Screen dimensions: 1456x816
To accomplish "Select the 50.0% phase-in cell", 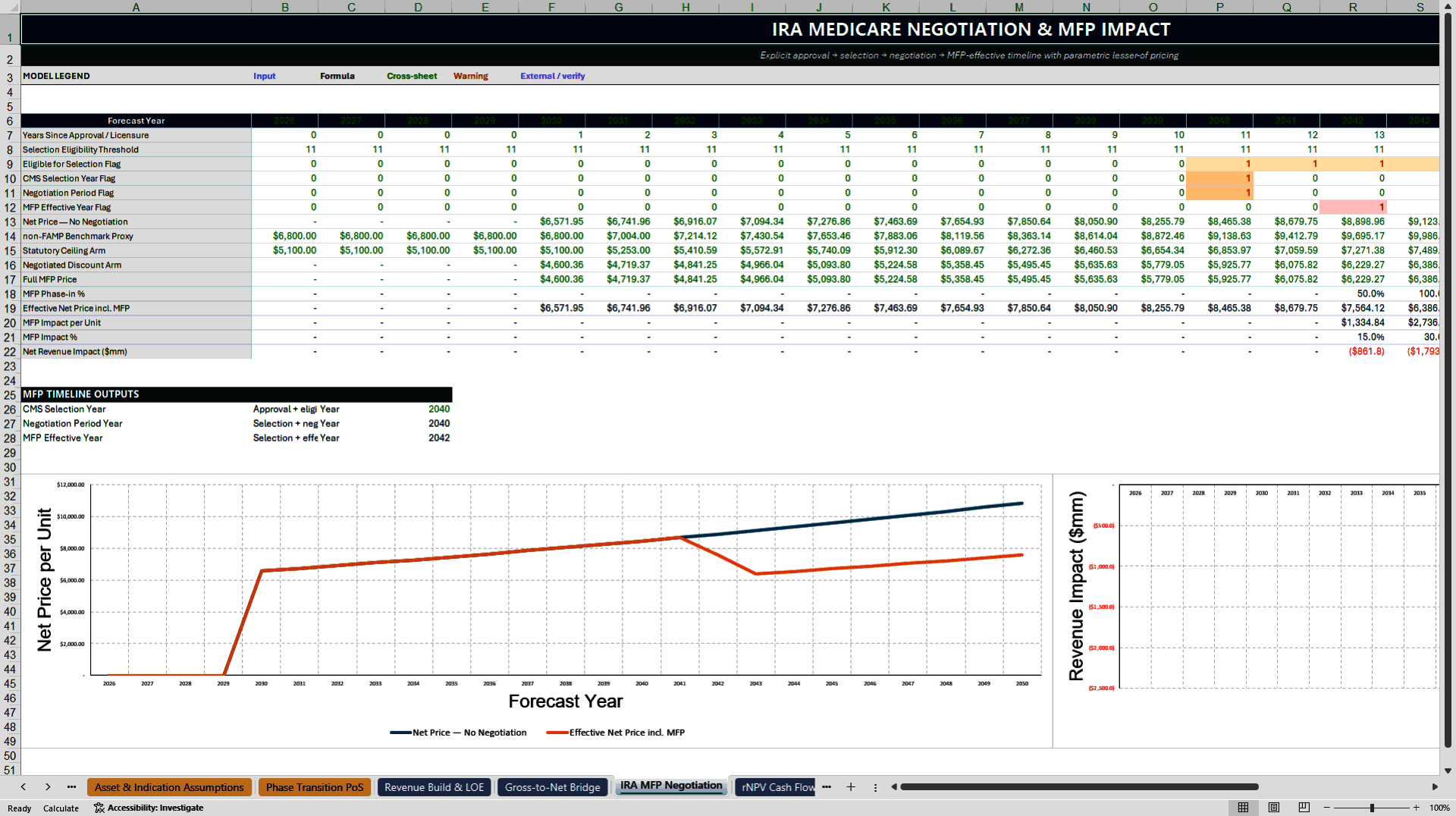I will pos(1353,294).
